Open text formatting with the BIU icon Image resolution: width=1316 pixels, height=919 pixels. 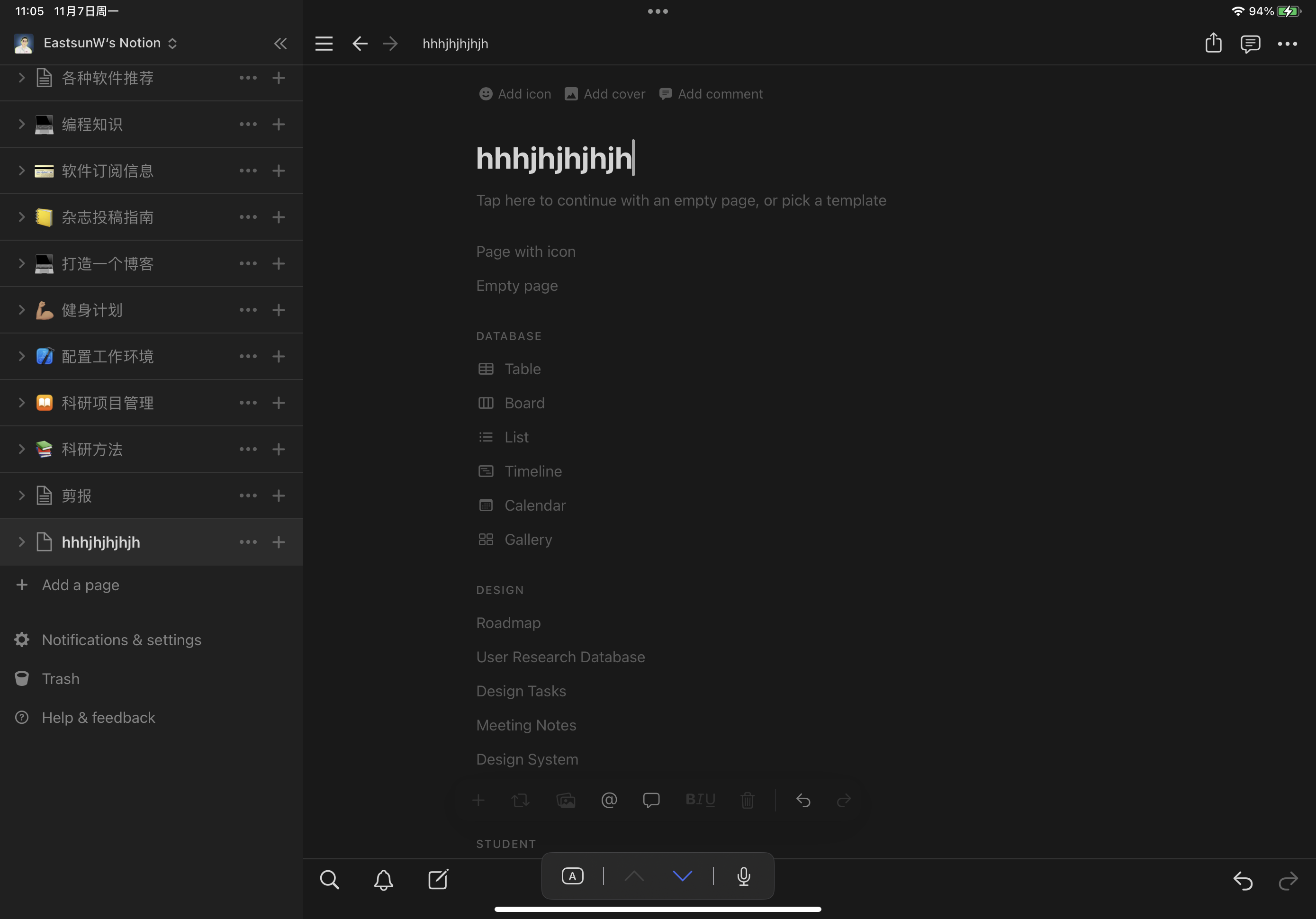point(701,800)
